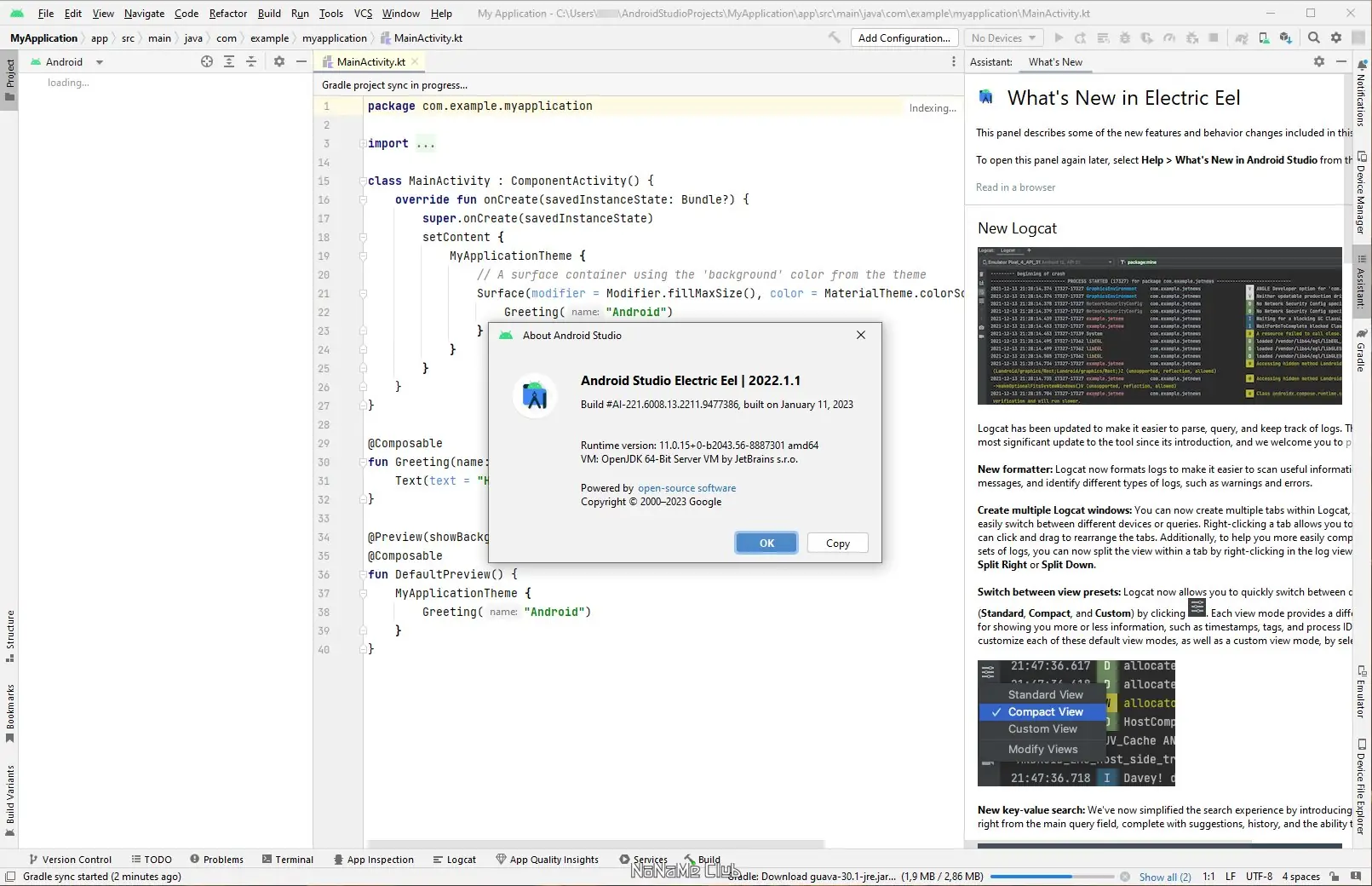Click Sync Project with Gradle Files icon

1242,37
